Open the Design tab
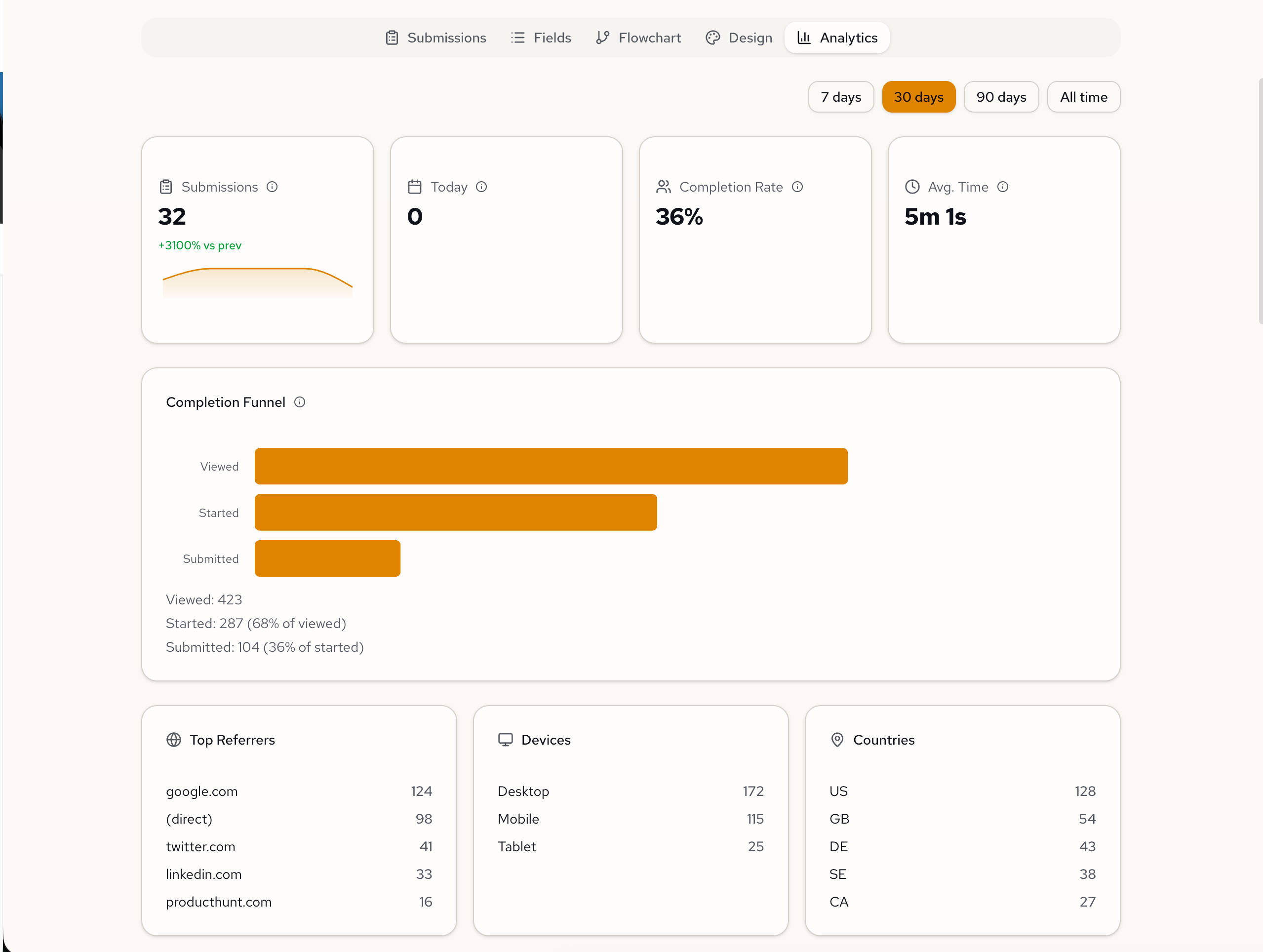 739,38
